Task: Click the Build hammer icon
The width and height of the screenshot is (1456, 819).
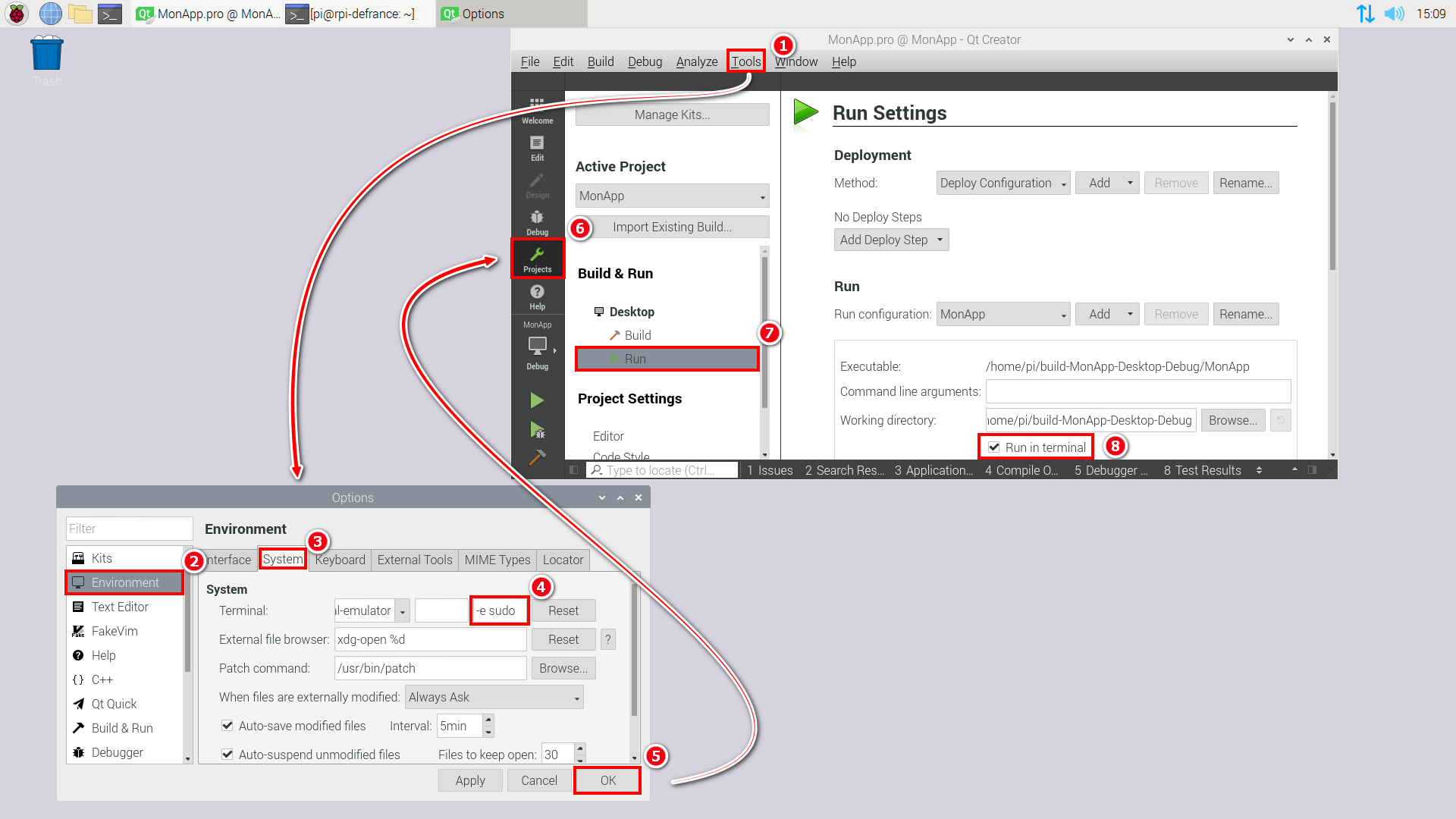Action: [x=537, y=457]
